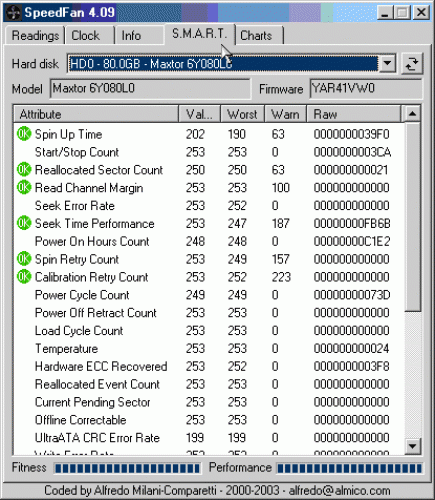Select the Temperature attribute row
Screen dimensions: 435x500
click(x=209, y=349)
